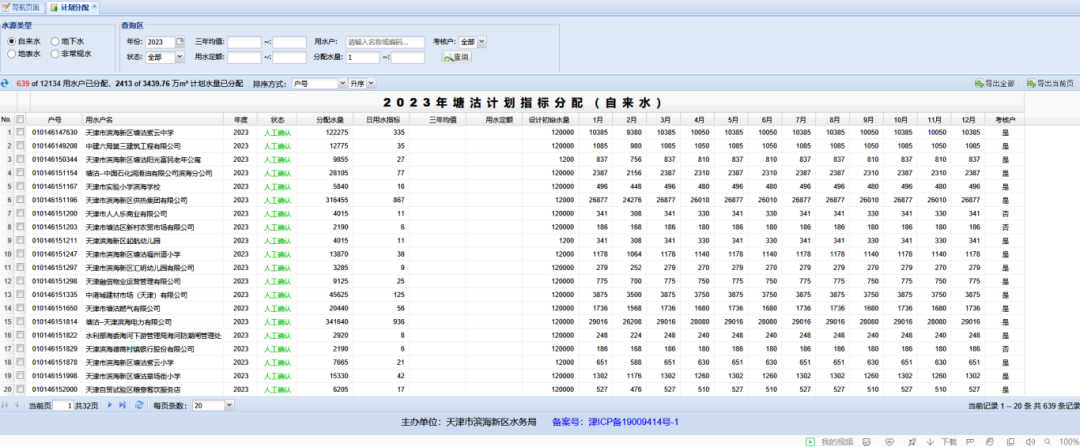Image resolution: width=1080 pixels, height=447 pixels.
Task: Click the heart icon in status bar
Action: [889, 441]
